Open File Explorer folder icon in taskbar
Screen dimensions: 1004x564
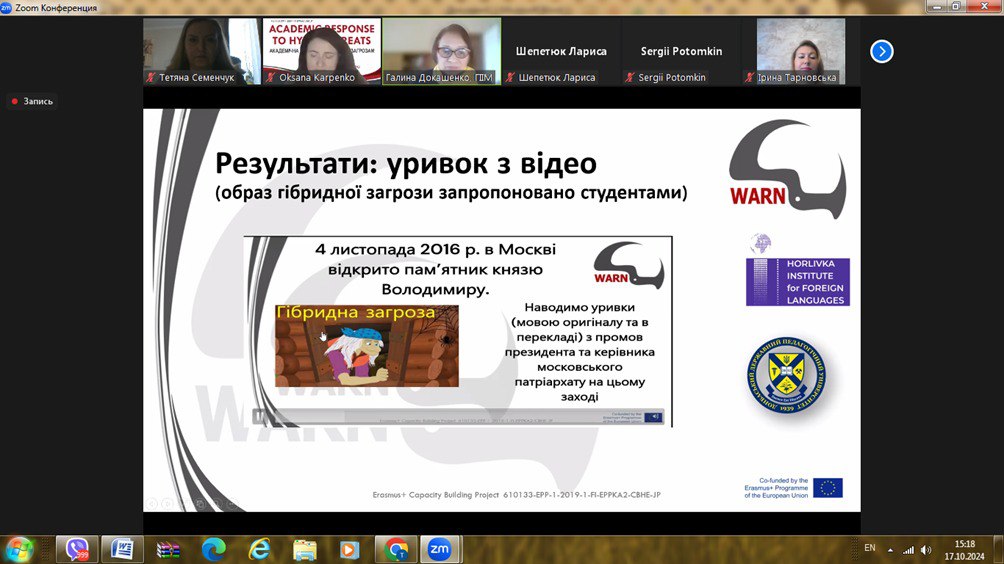pos(305,549)
